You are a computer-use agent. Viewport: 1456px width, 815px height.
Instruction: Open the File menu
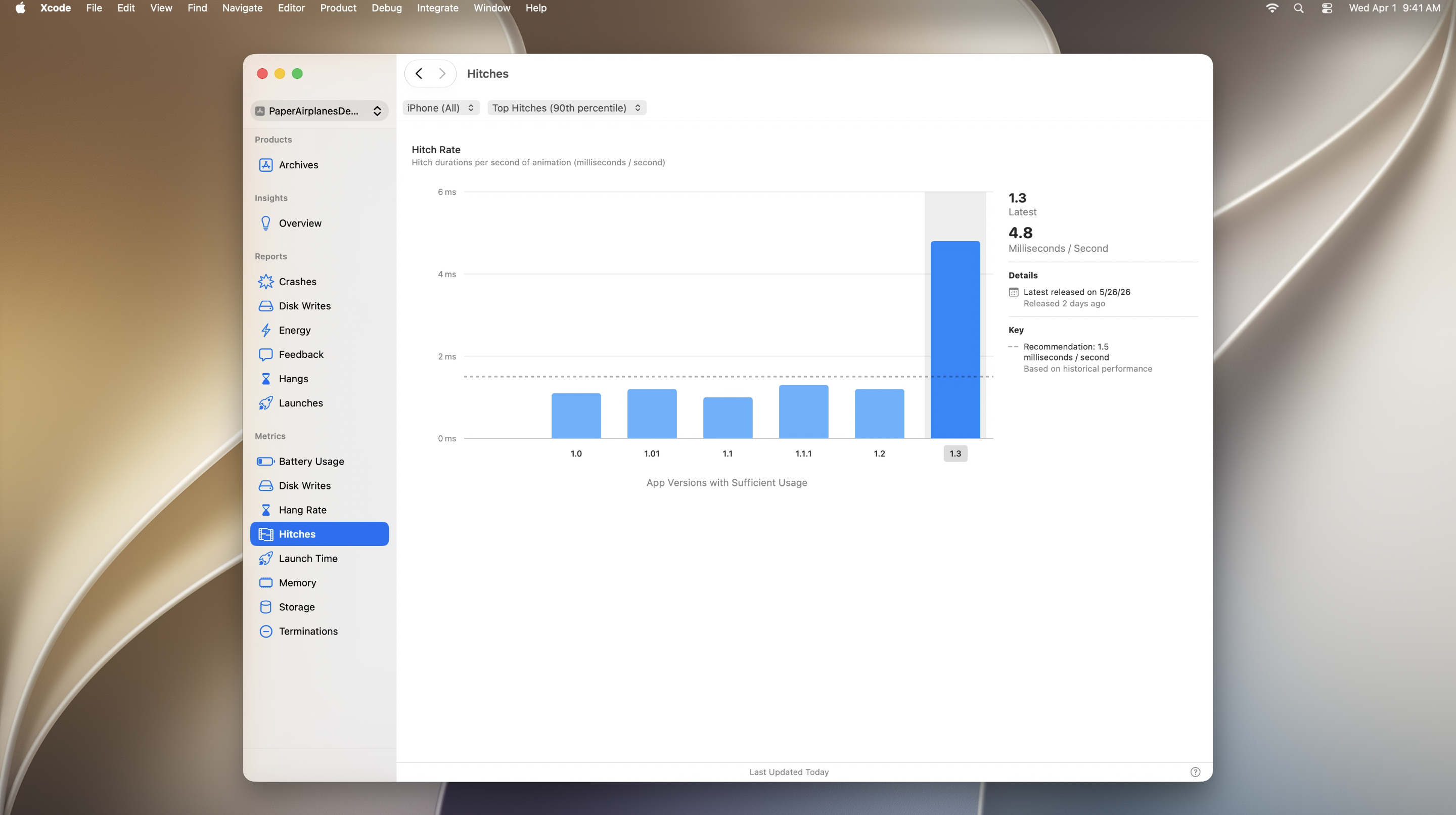(x=94, y=8)
